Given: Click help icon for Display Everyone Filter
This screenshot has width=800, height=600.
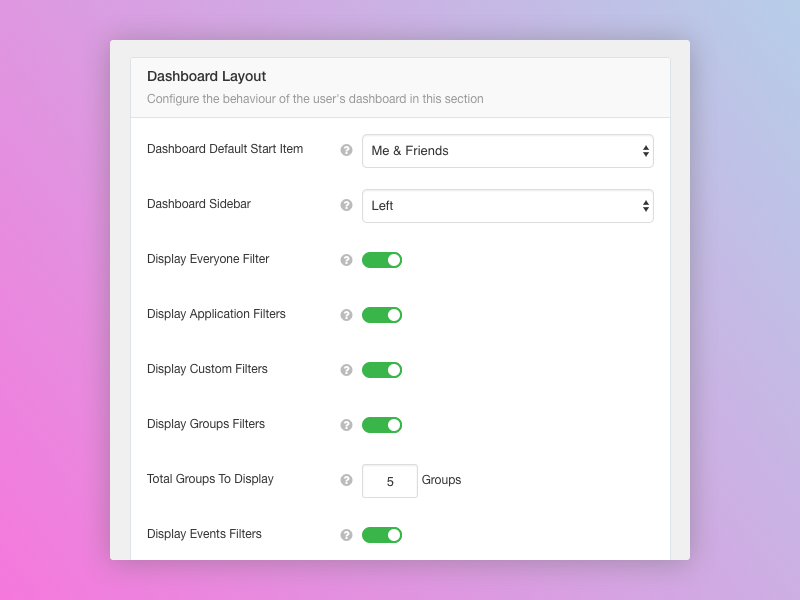Looking at the screenshot, I should point(346,260).
